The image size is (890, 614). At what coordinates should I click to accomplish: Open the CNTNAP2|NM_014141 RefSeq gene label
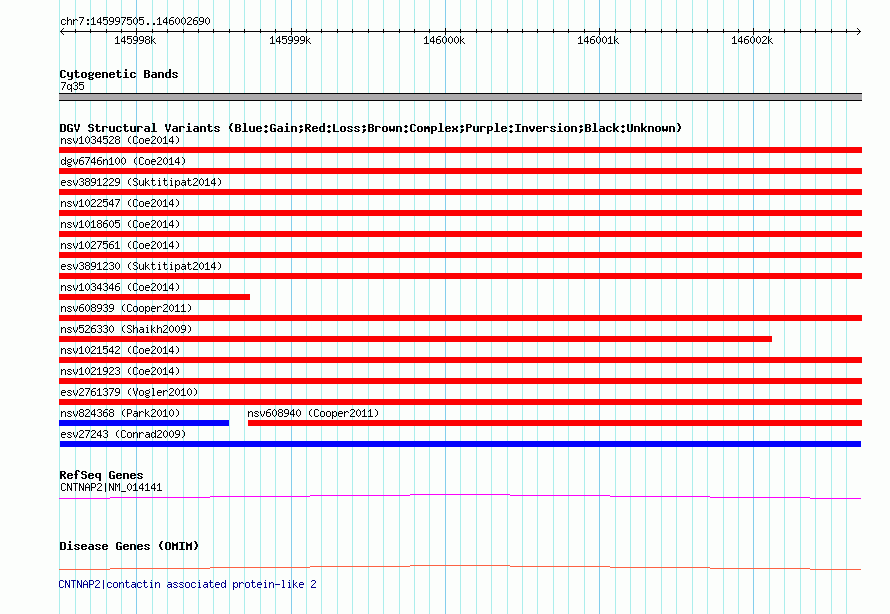(x=111, y=487)
